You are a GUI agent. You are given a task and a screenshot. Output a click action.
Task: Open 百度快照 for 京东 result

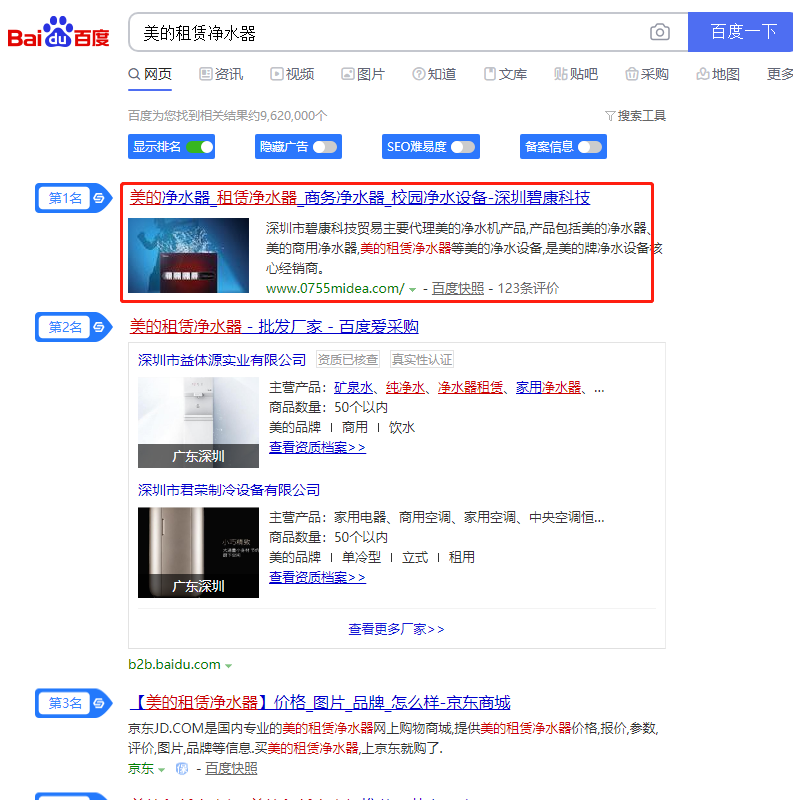pos(231,769)
